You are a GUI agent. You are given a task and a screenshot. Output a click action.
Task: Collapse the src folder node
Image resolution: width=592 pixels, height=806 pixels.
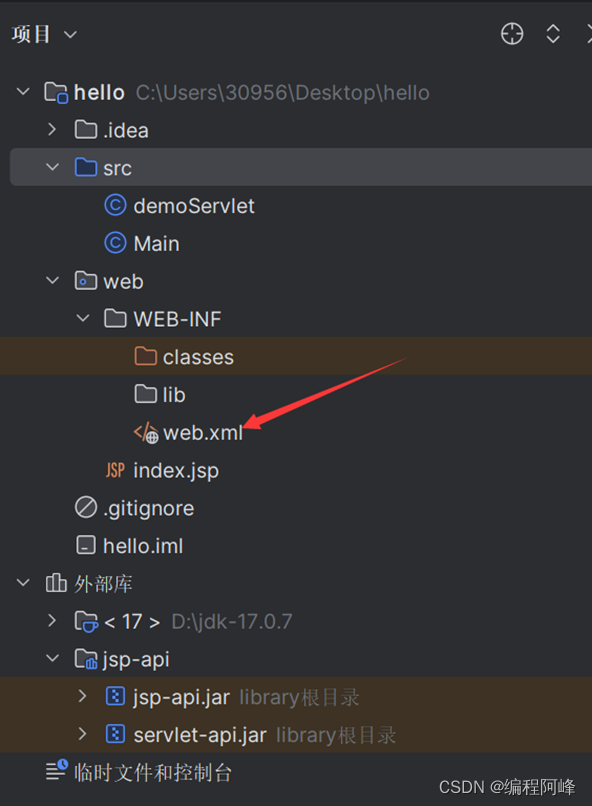[x=52, y=167]
